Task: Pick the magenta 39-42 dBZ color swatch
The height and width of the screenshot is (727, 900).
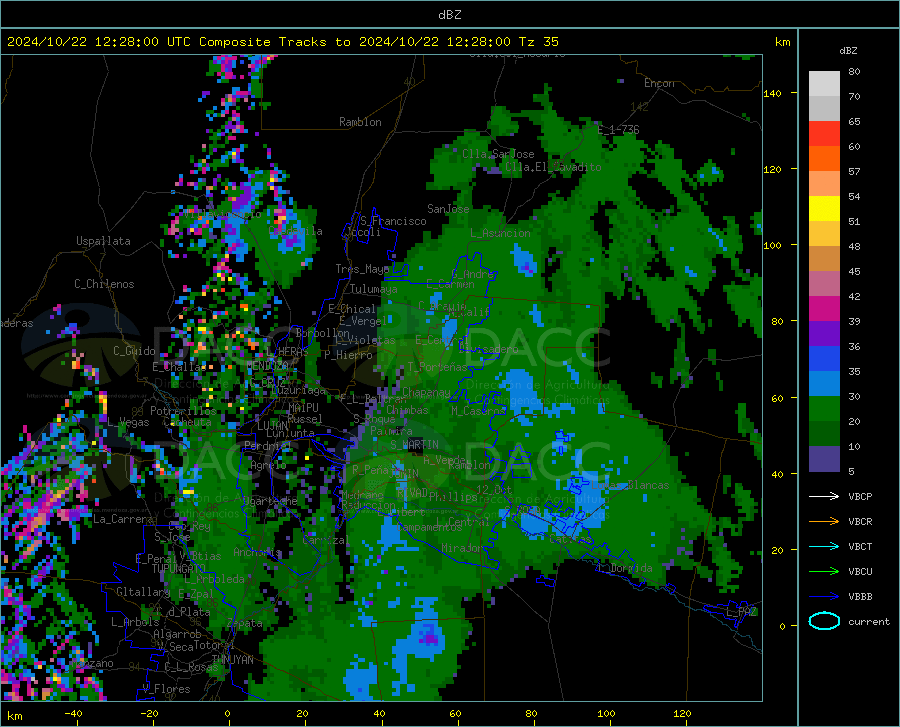Action: 824,309
